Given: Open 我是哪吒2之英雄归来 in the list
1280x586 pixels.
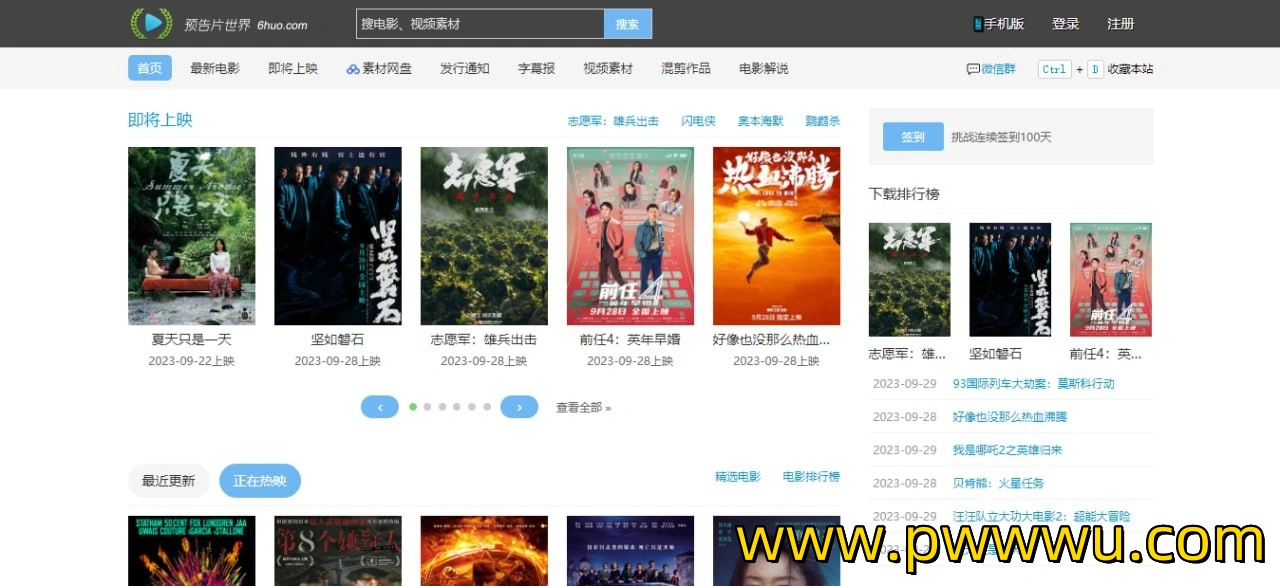Looking at the screenshot, I should [1007, 450].
